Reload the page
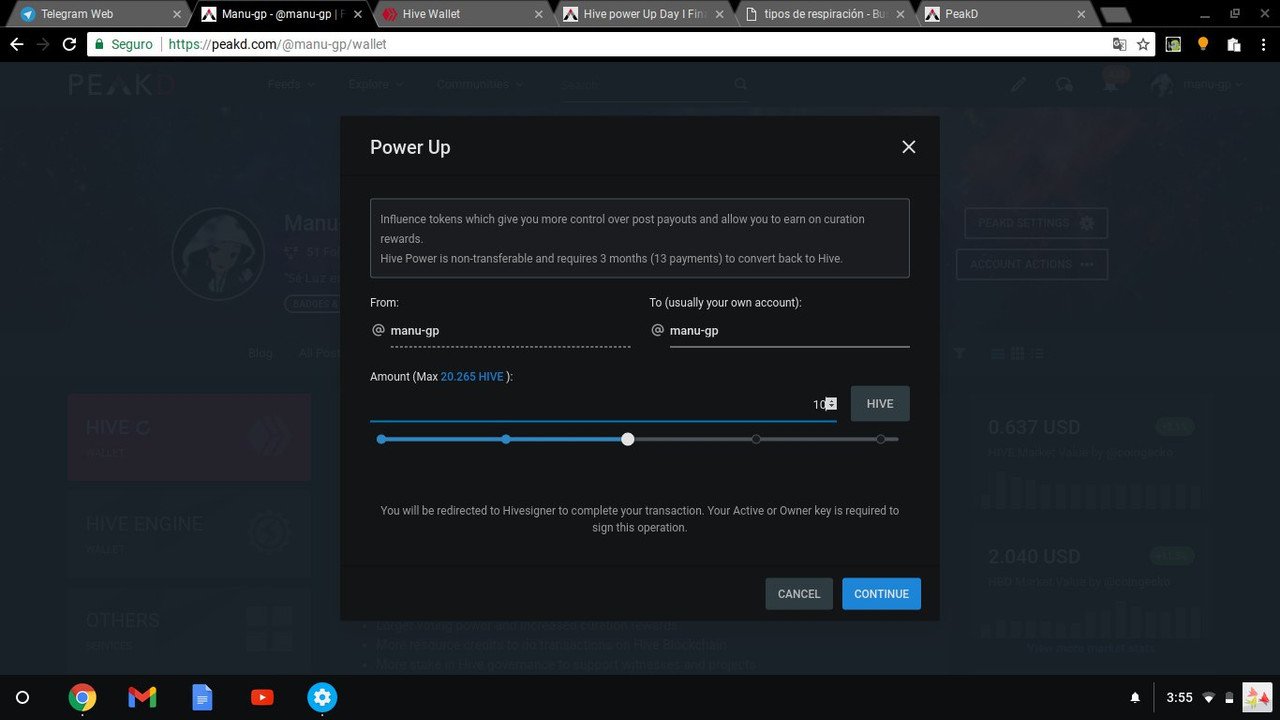Viewport: 1280px width, 720px height. 69,44
